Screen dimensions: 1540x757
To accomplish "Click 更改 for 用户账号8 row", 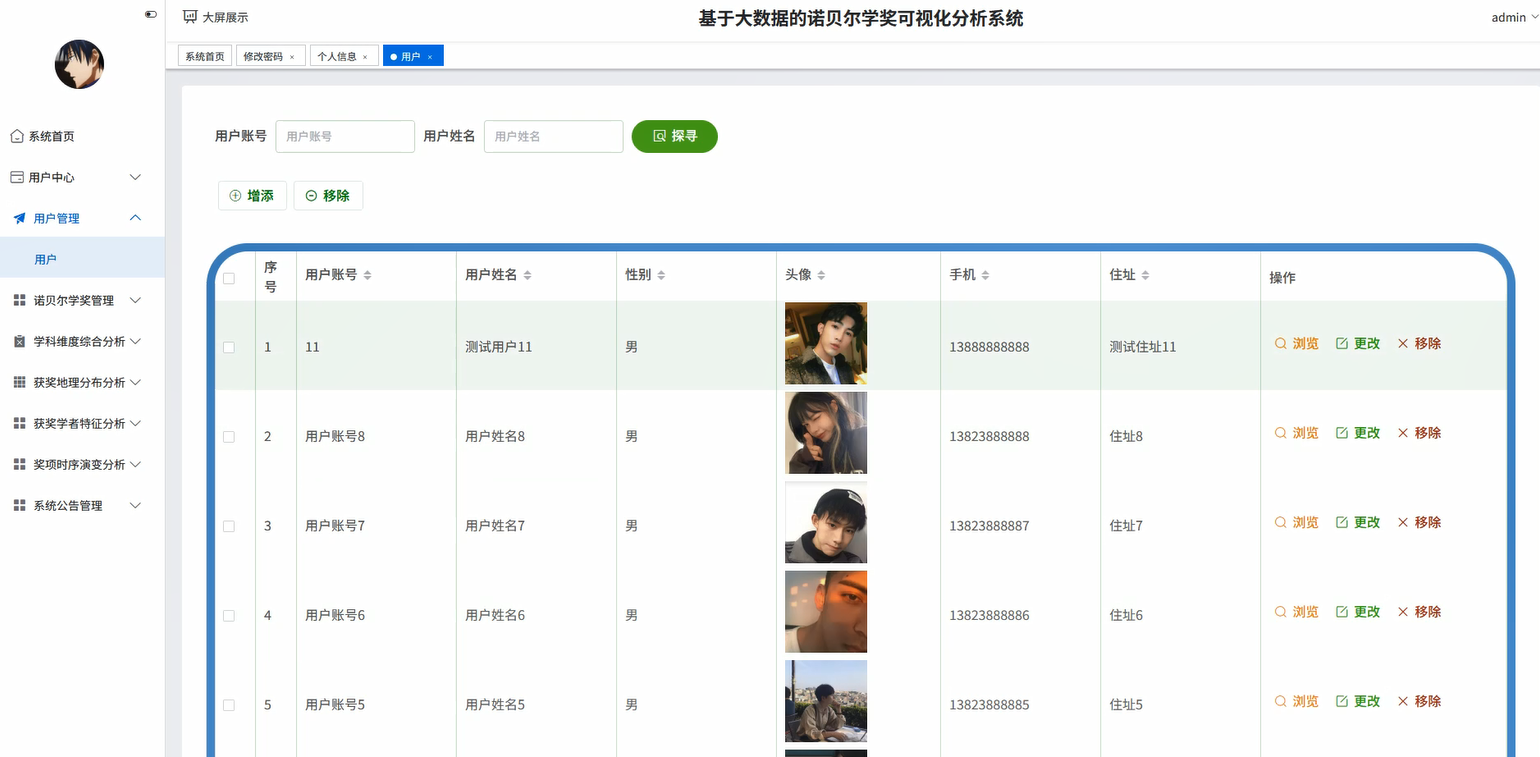I will [1358, 433].
